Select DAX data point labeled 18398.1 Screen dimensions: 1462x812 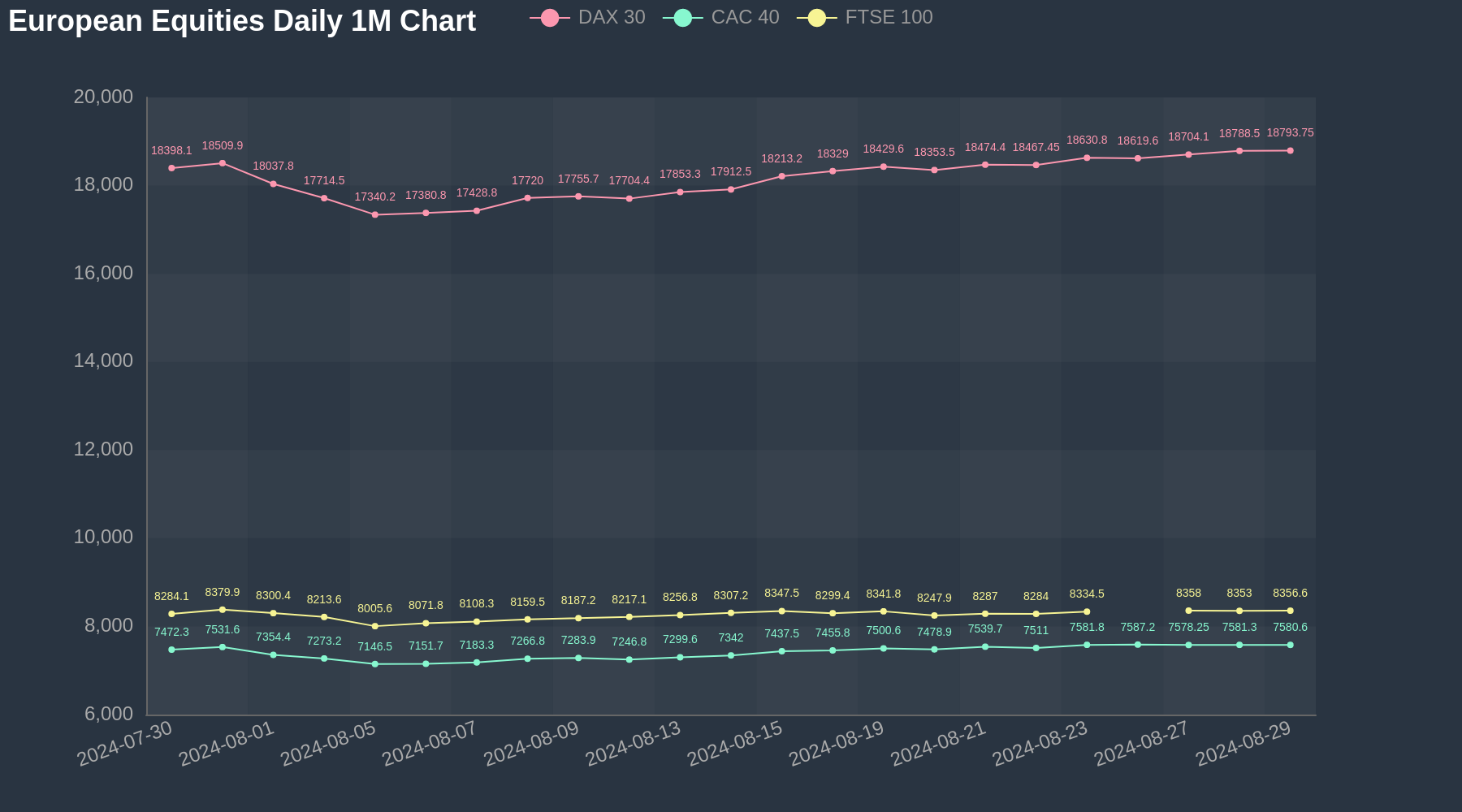pyautogui.click(x=171, y=168)
